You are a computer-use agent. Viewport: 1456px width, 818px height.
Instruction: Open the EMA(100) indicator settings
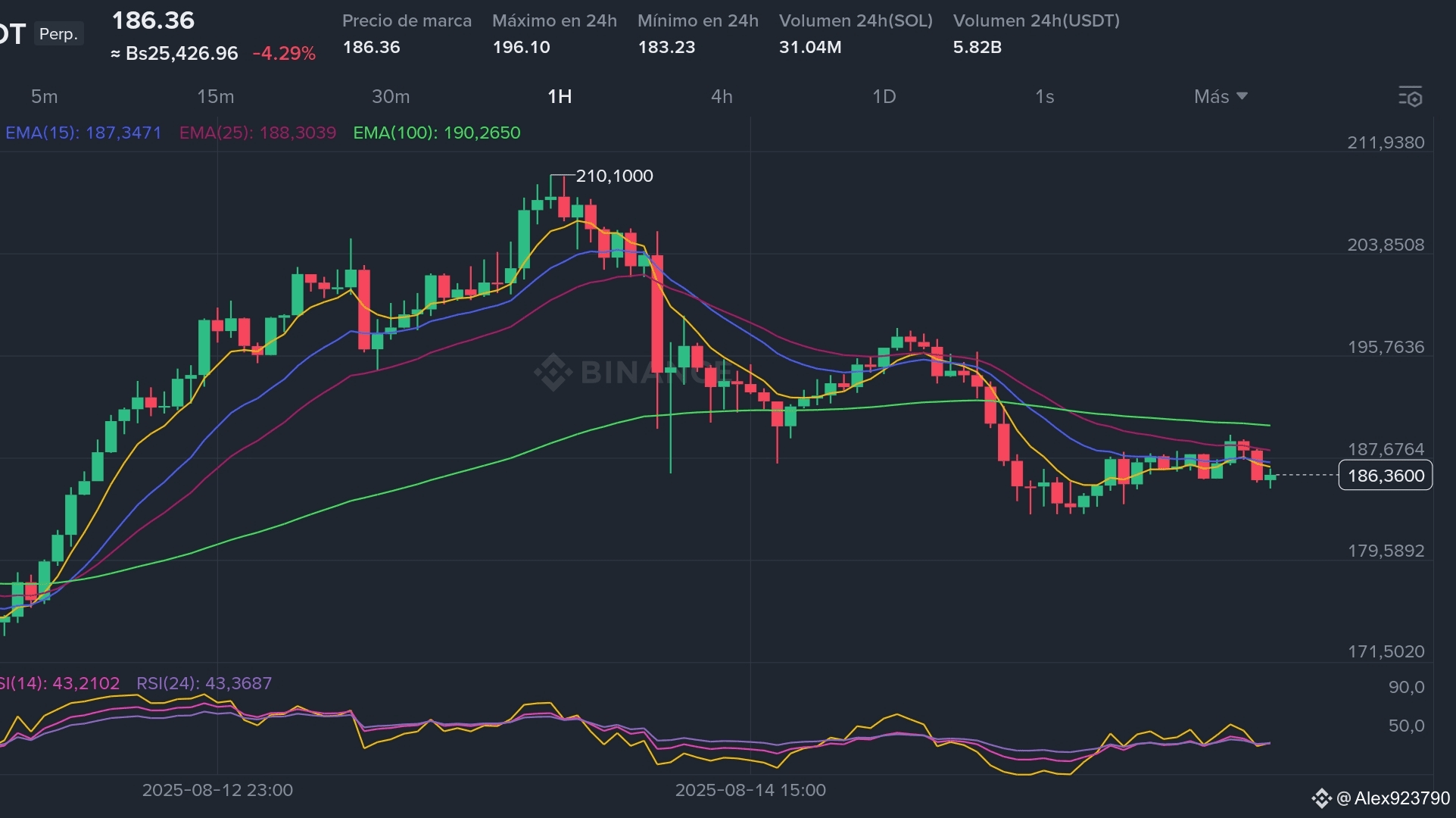[x=437, y=133]
